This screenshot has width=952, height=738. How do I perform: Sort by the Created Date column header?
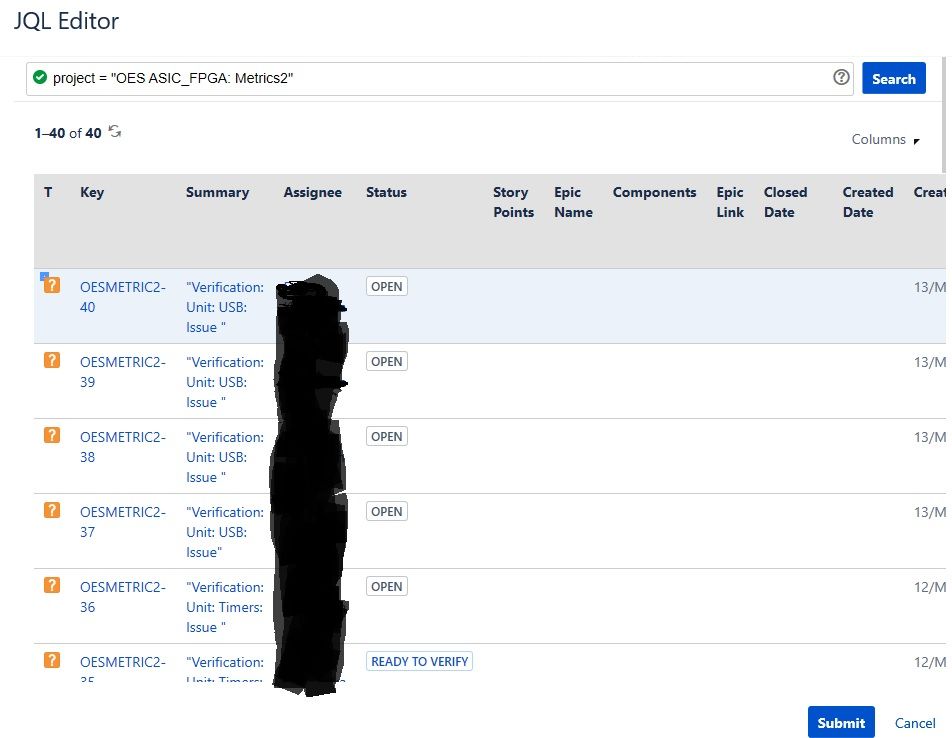pyautogui.click(x=868, y=202)
